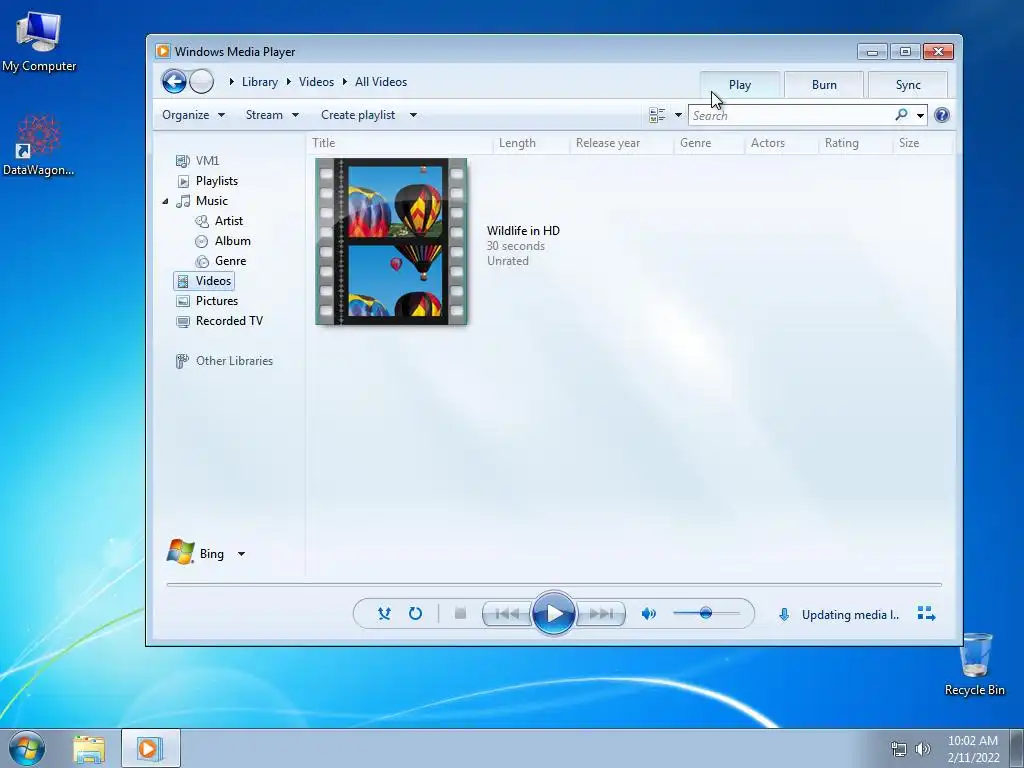1024x768 pixels.
Task: Open the Windows Start button
Action: tap(27, 748)
